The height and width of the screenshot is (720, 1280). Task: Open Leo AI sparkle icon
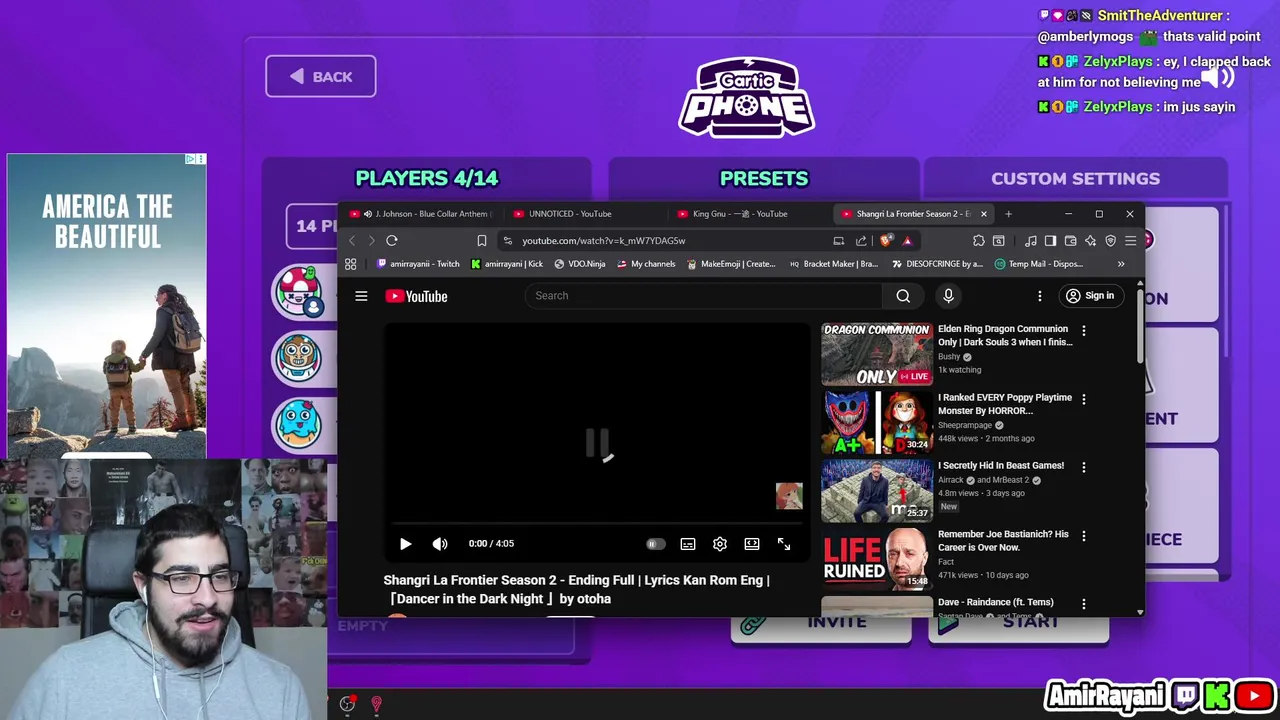[x=1090, y=241]
